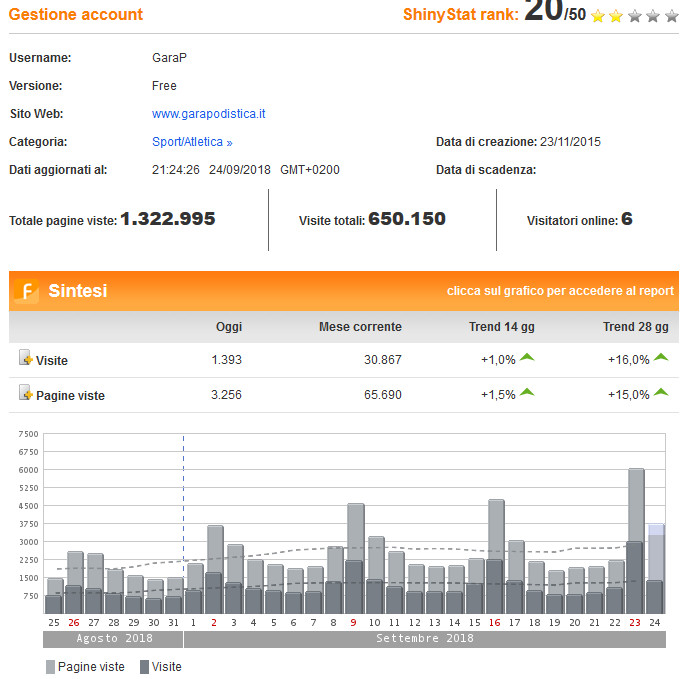Click the Pagine viste month value 65.690
This screenshot has height=679, width=682.
[383, 395]
